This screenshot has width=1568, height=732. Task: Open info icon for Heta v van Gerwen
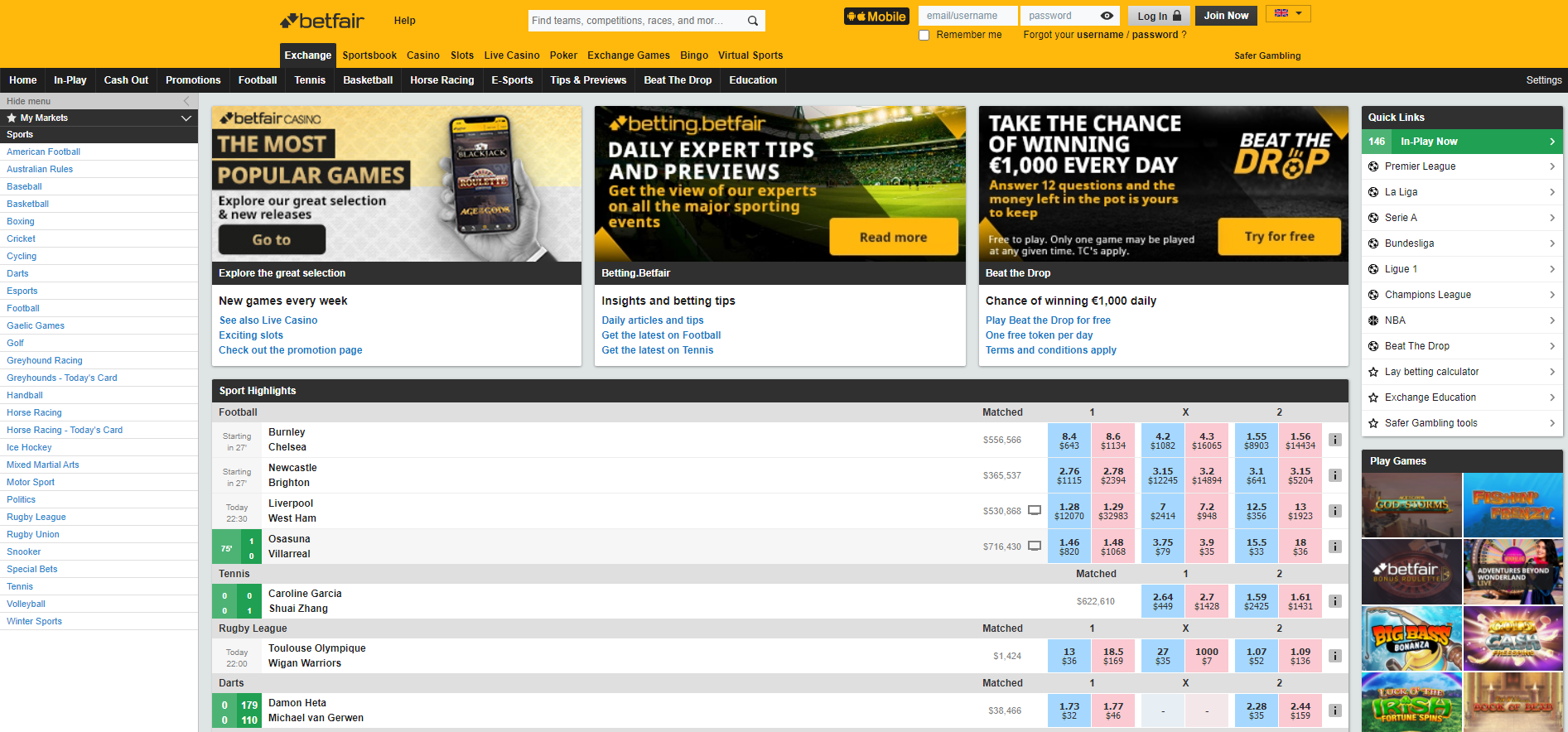[1335, 710]
